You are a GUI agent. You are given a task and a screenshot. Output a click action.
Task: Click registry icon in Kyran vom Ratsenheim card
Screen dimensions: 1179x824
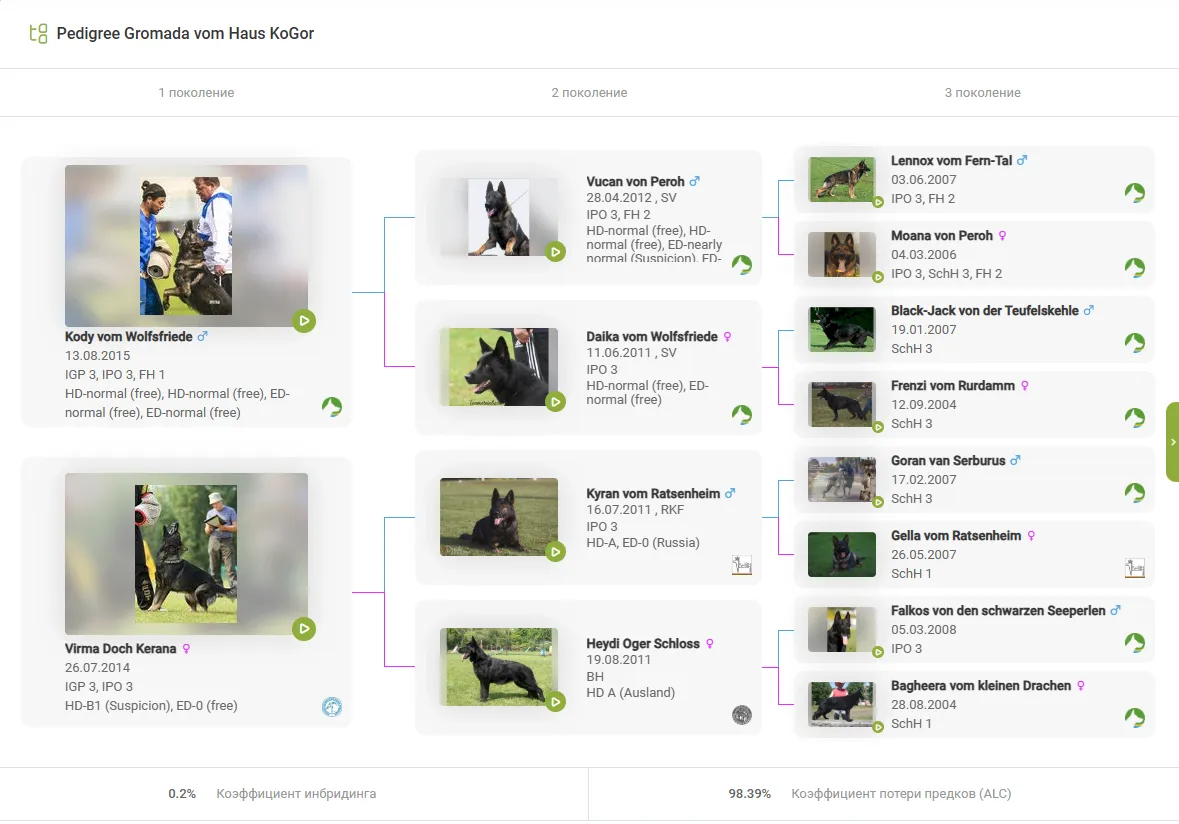741,566
